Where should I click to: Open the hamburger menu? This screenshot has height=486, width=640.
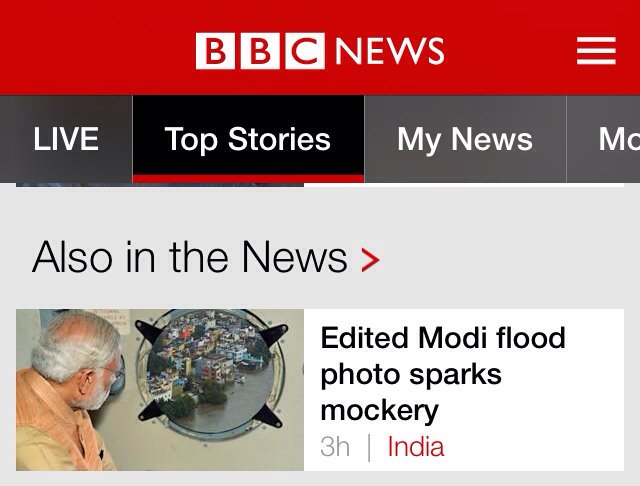pyautogui.click(x=596, y=50)
